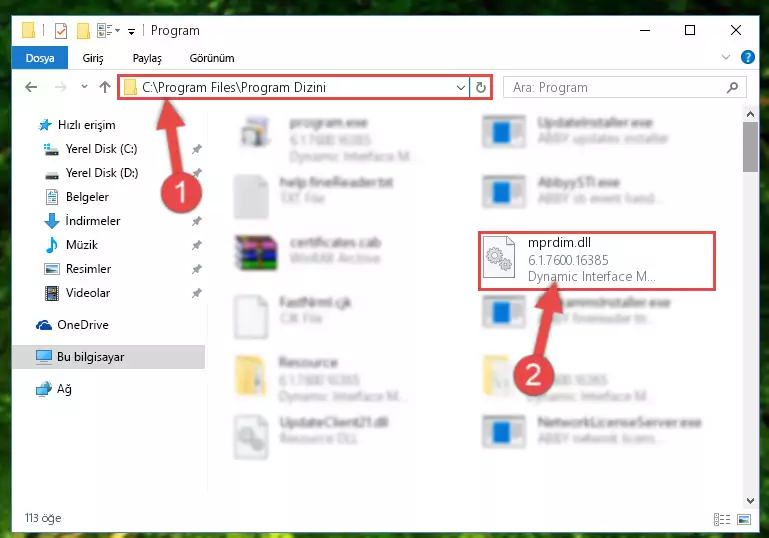Expand the ribbon chevron
The height and width of the screenshot is (538, 769).
(726, 57)
